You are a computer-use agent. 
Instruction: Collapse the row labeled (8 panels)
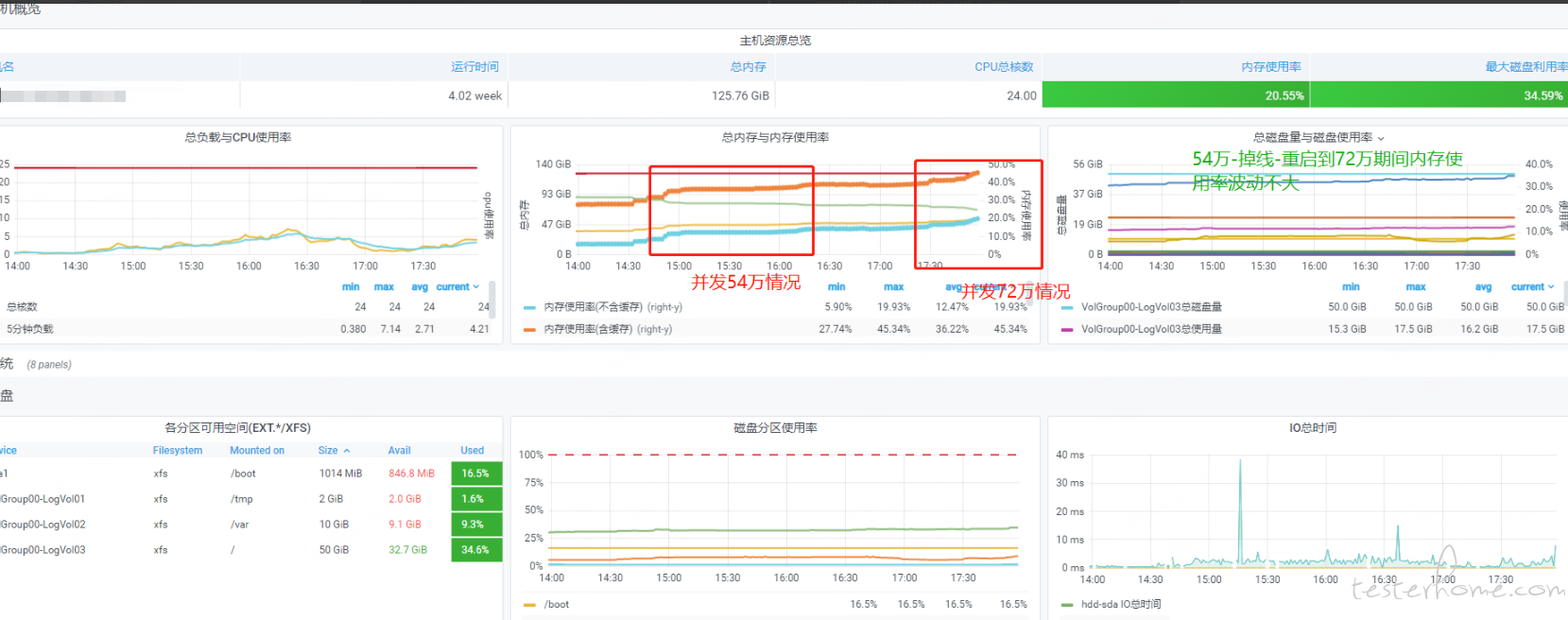[x=47, y=364]
